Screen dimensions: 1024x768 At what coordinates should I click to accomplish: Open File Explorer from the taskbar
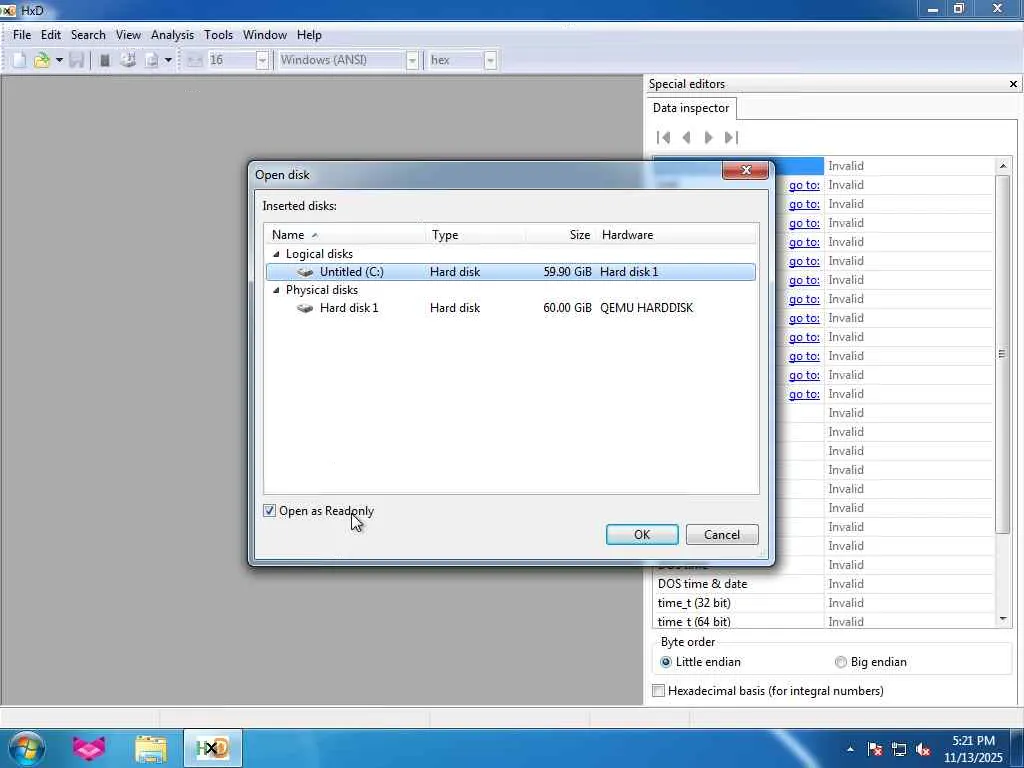[150, 748]
